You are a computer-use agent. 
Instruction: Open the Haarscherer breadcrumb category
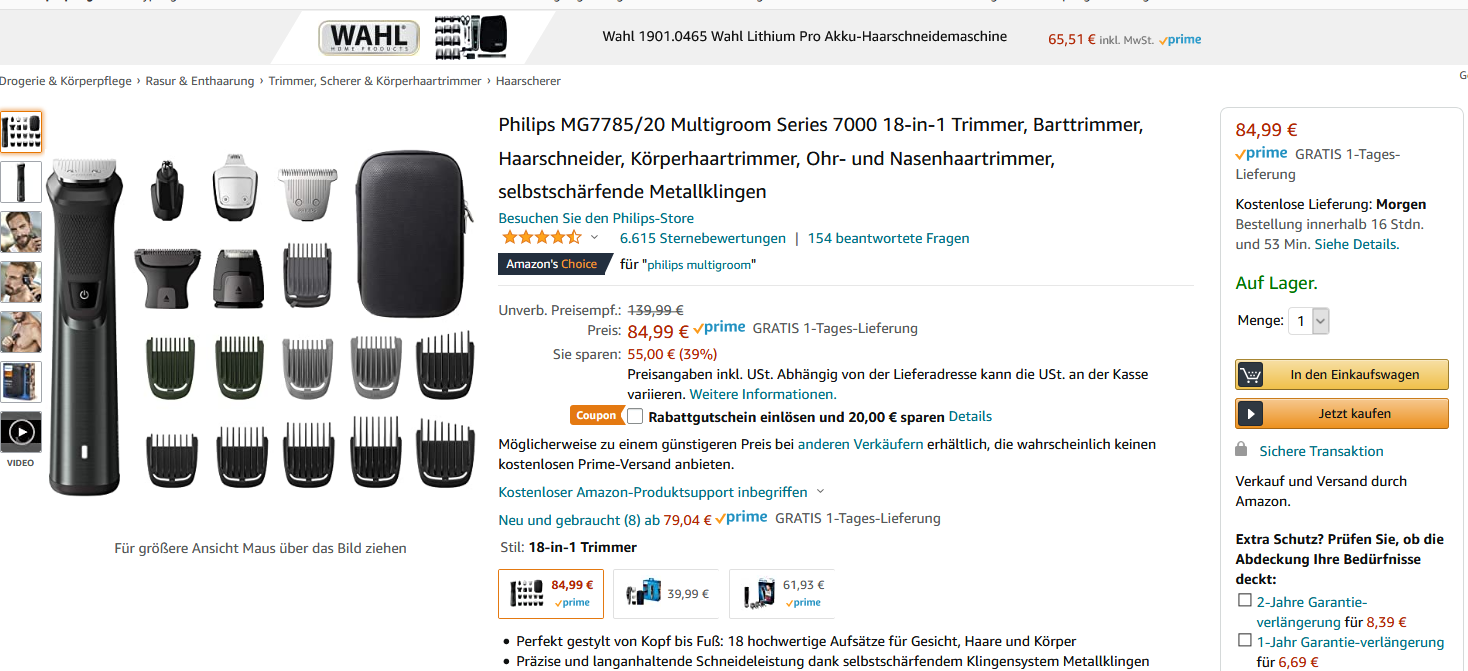[528, 81]
